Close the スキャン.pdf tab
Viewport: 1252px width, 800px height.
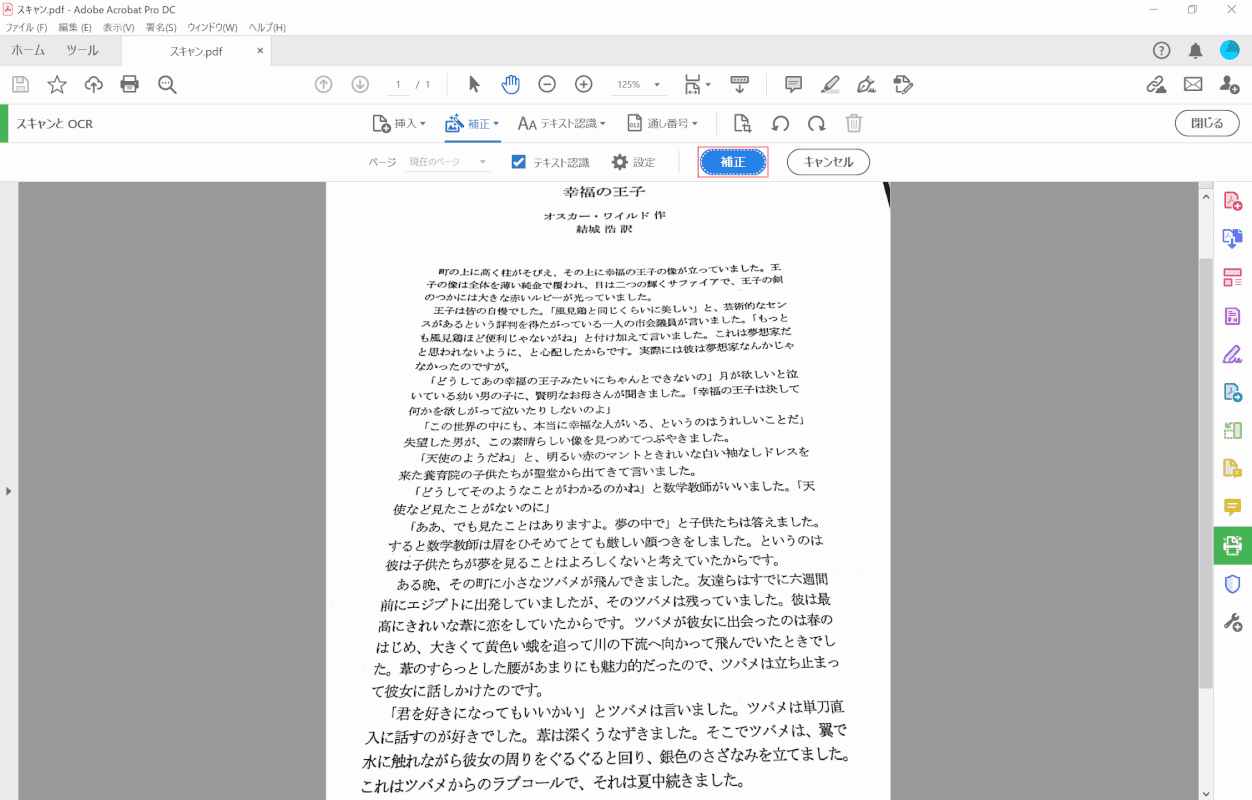click(x=261, y=51)
